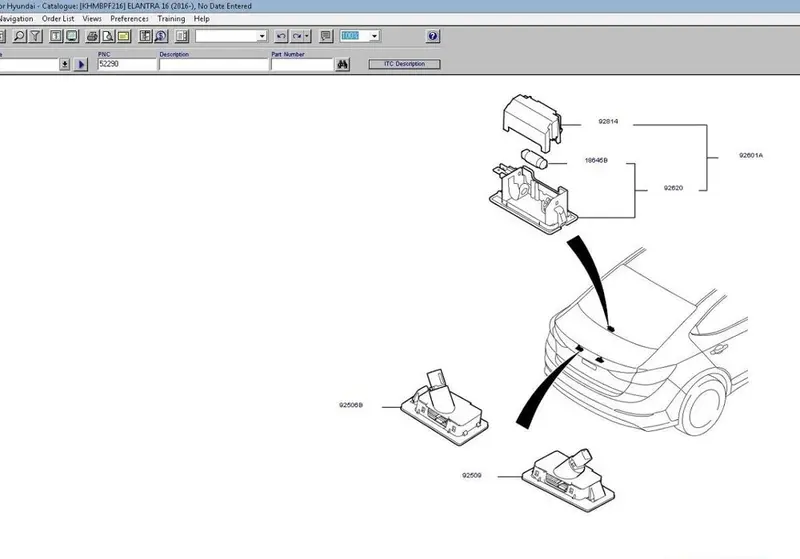Open the Views menu
This screenshot has width=800, height=559.
[x=92, y=19]
